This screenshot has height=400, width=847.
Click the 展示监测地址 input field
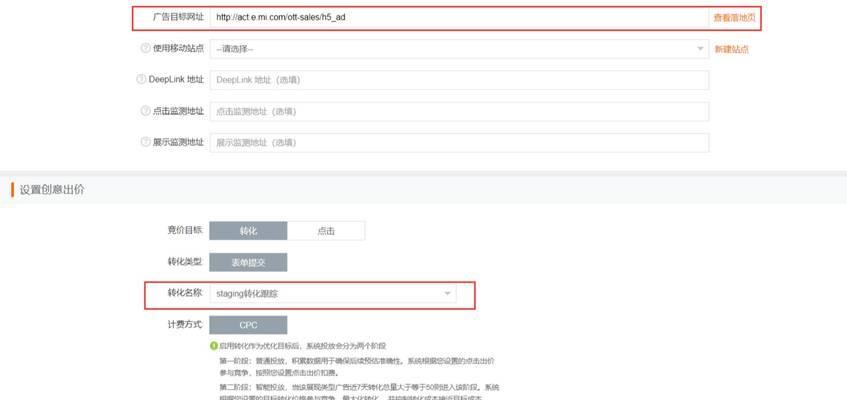(x=459, y=143)
